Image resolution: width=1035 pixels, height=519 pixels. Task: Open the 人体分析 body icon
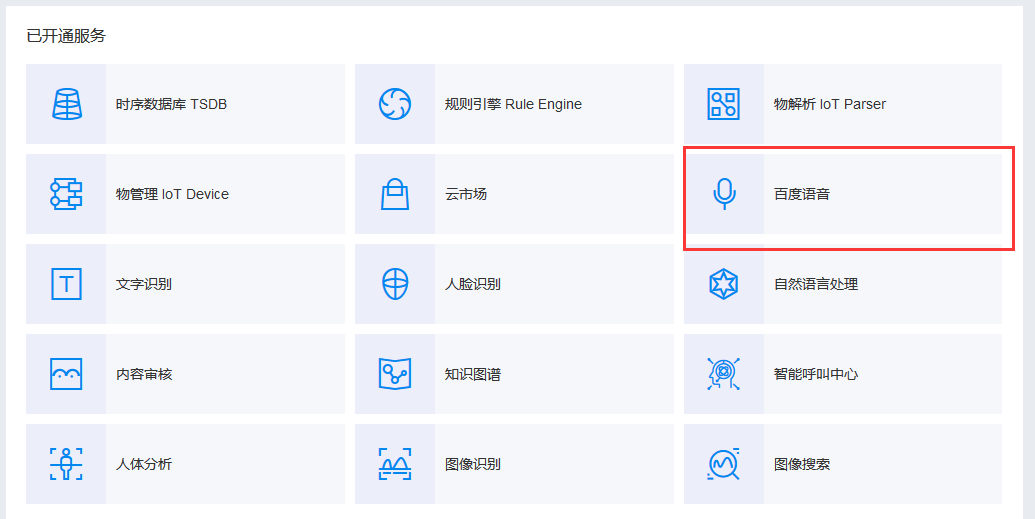click(67, 464)
